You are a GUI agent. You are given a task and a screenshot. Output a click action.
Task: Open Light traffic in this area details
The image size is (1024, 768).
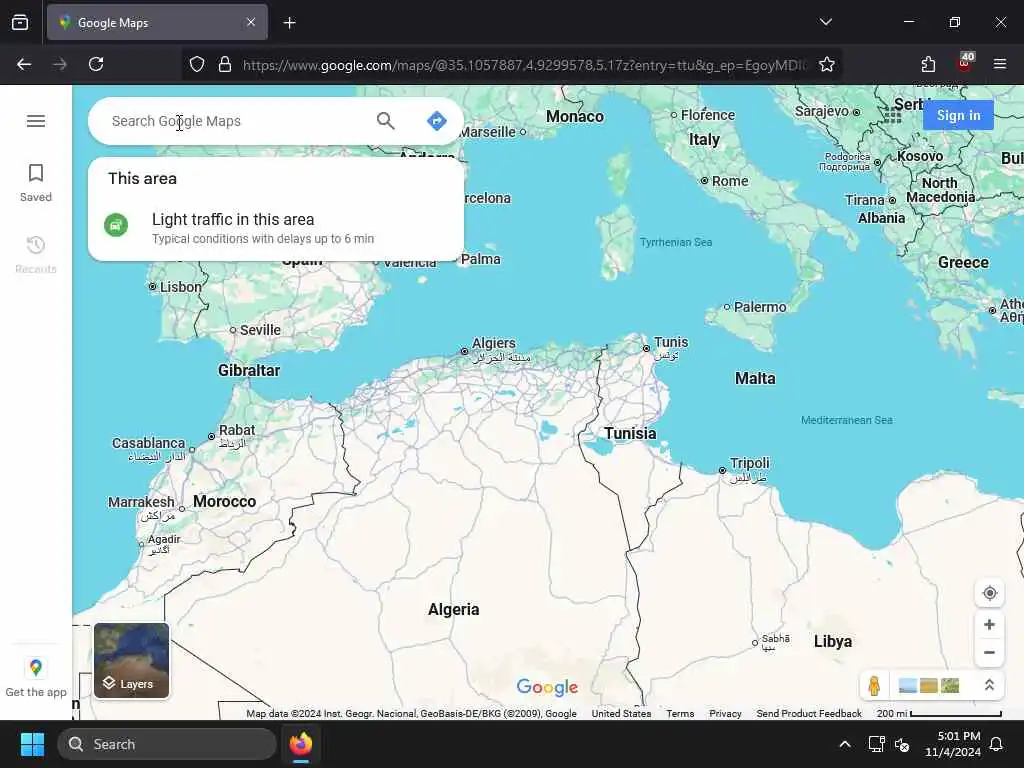point(276,227)
